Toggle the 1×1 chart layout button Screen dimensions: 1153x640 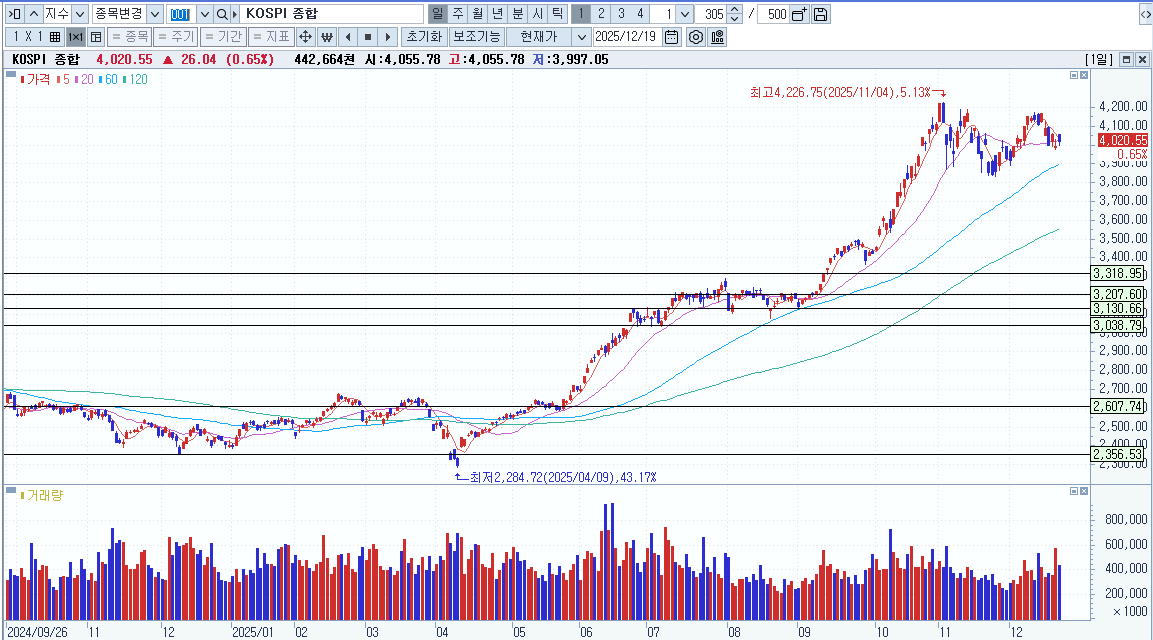coord(76,37)
